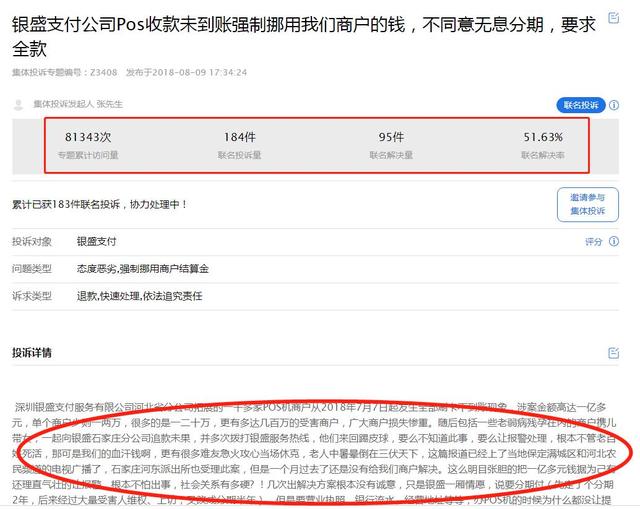The image size is (640, 509).
Task: Click the edit icon beside the complaint title
Action: [x=613, y=18]
